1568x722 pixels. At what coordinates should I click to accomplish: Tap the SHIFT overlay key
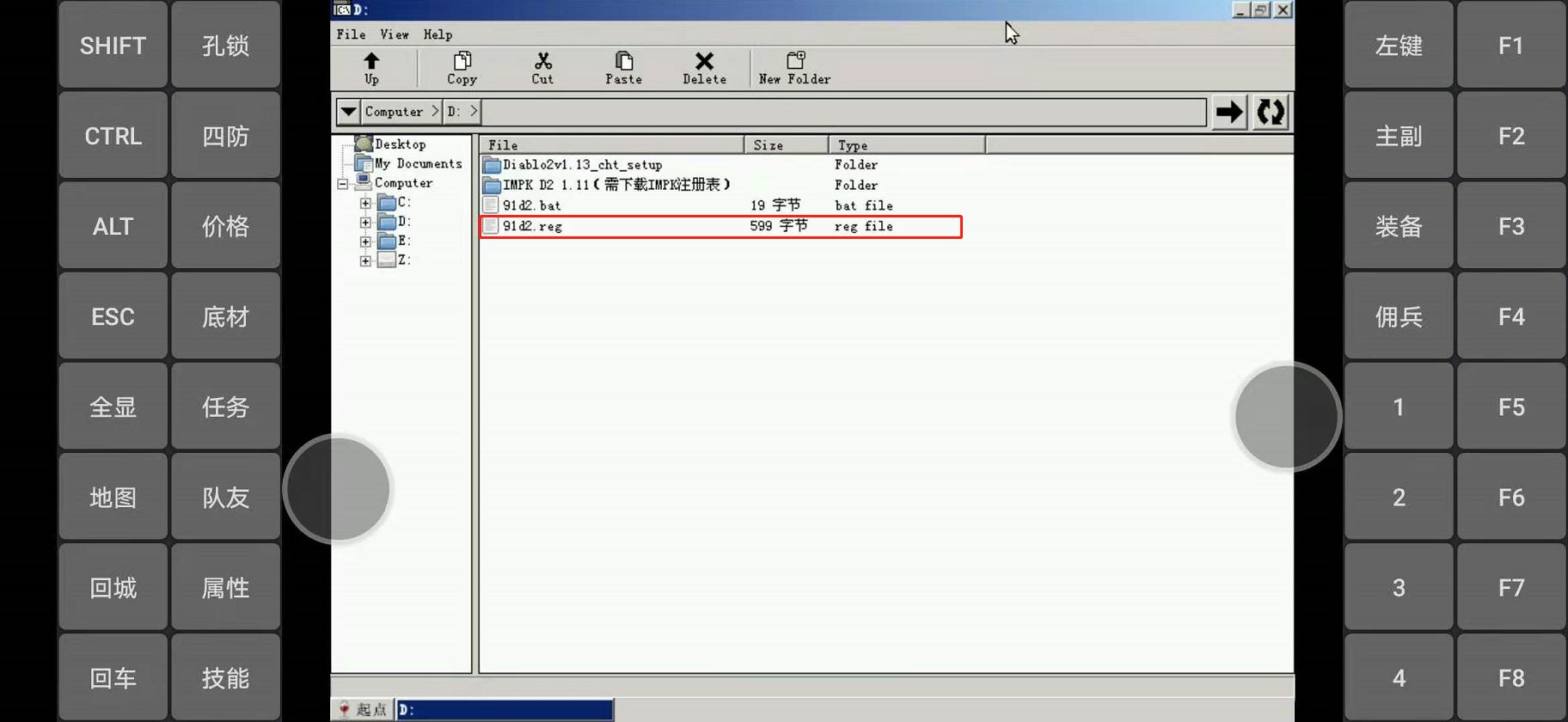113,45
